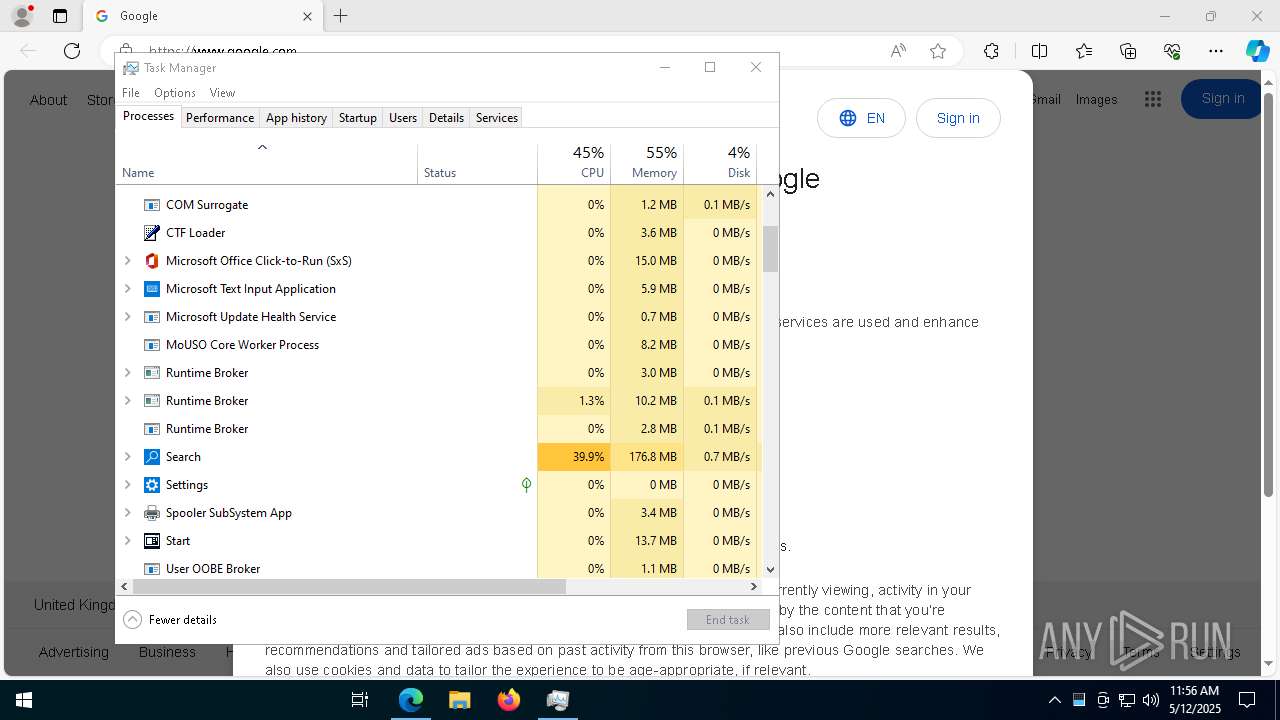Click the Spooler SubSystem App printer icon

point(152,513)
